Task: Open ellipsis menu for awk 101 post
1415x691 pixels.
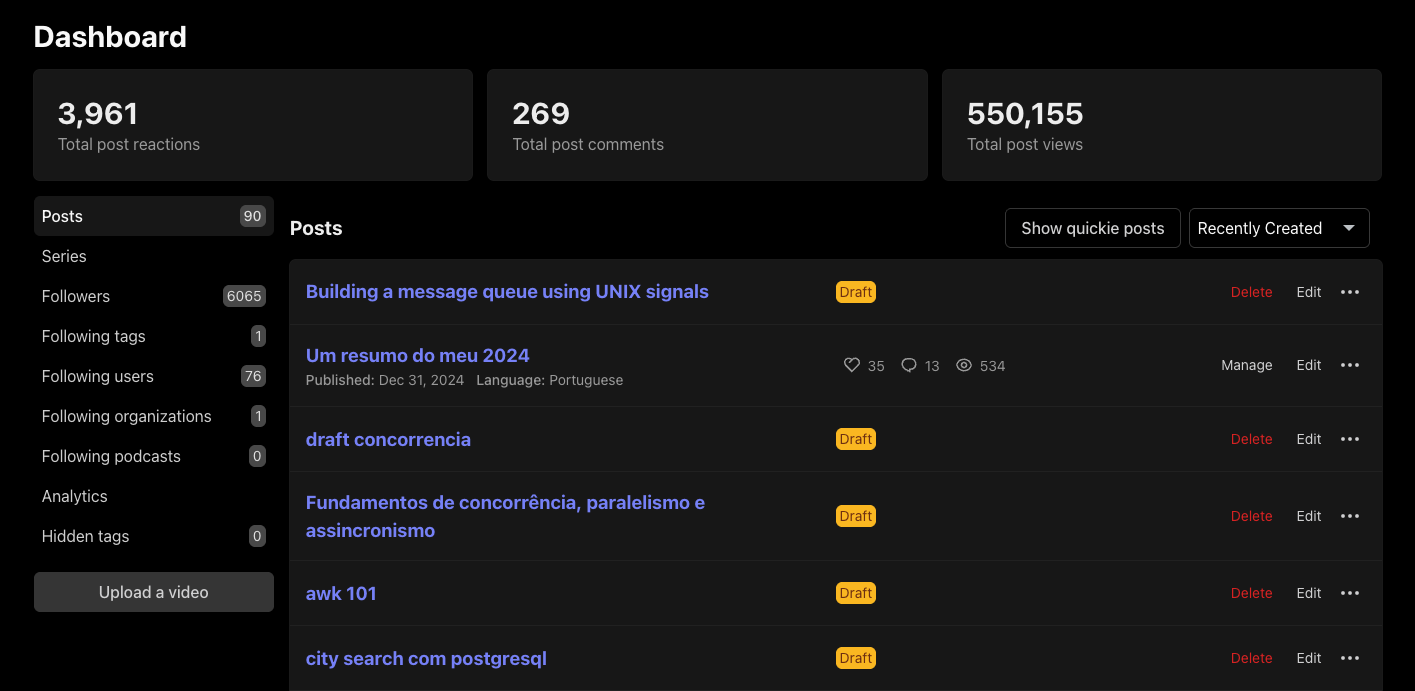Action: [x=1349, y=593]
